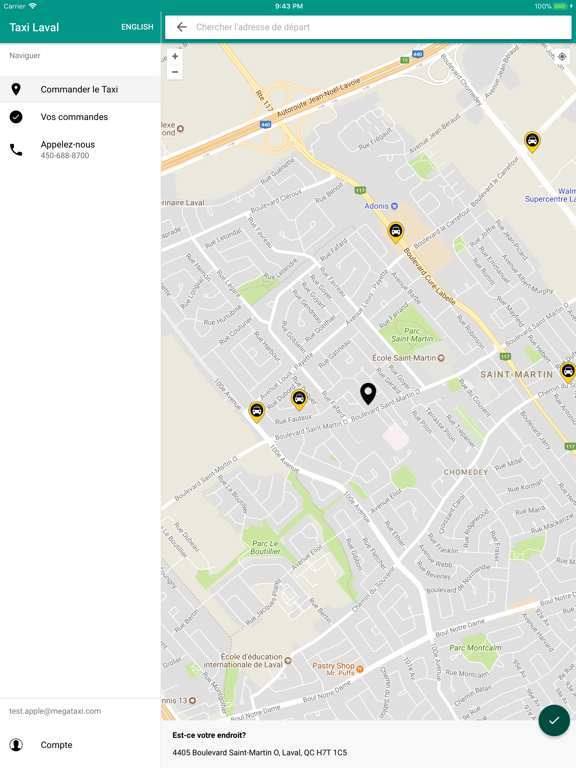Open Commander le Taxi menu item
The height and width of the screenshot is (768, 576).
(80, 89)
